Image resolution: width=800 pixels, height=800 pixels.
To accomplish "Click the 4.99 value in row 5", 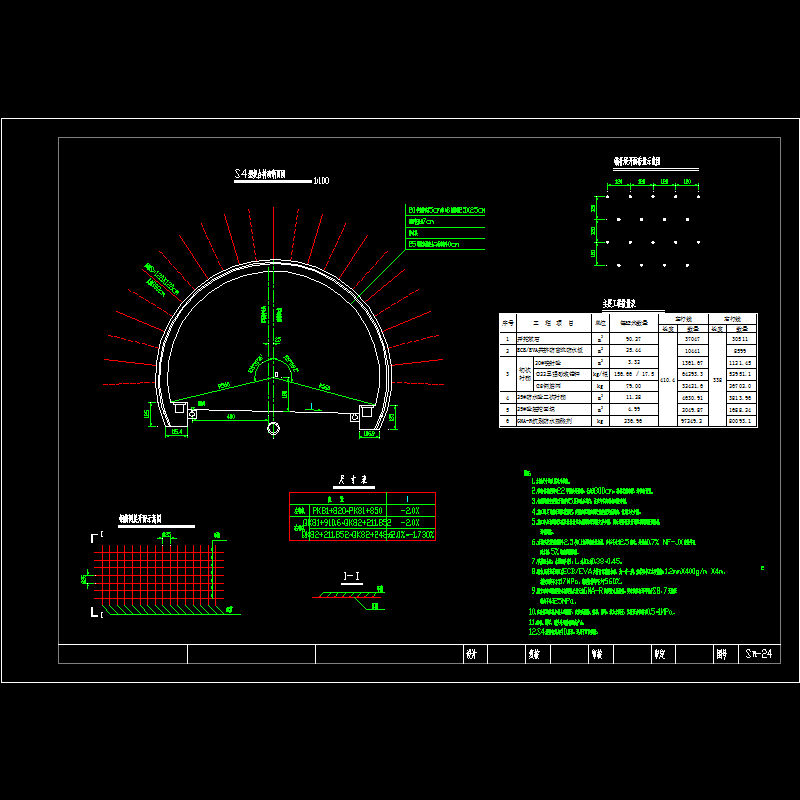I will [x=634, y=409].
